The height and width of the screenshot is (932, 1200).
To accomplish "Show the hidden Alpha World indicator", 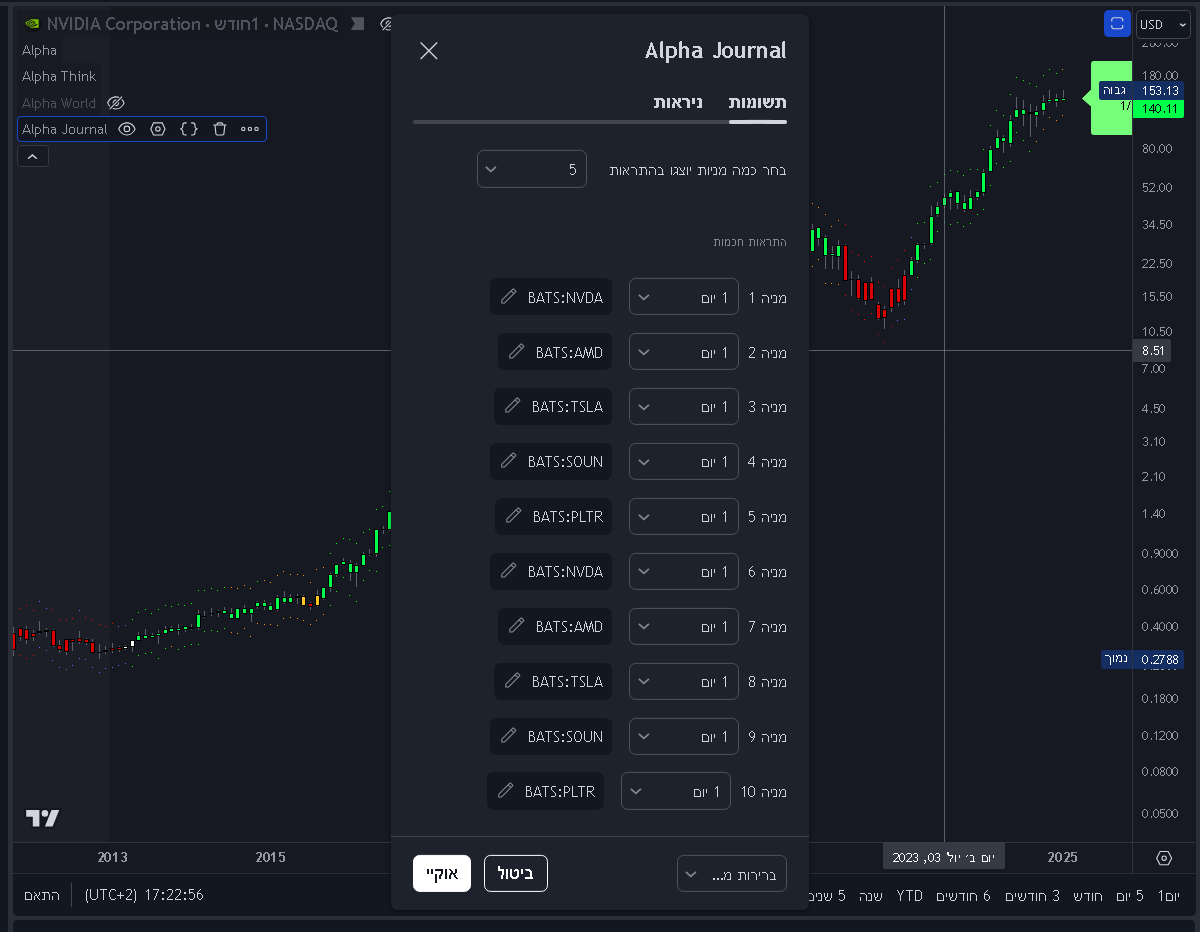I will pyautogui.click(x=115, y=103).
